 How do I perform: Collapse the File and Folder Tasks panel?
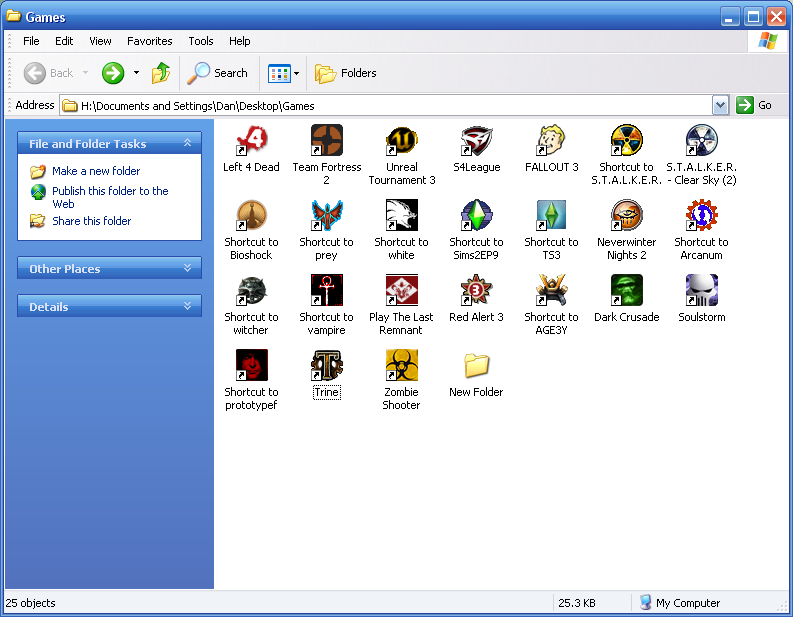[x=187, y=144]
